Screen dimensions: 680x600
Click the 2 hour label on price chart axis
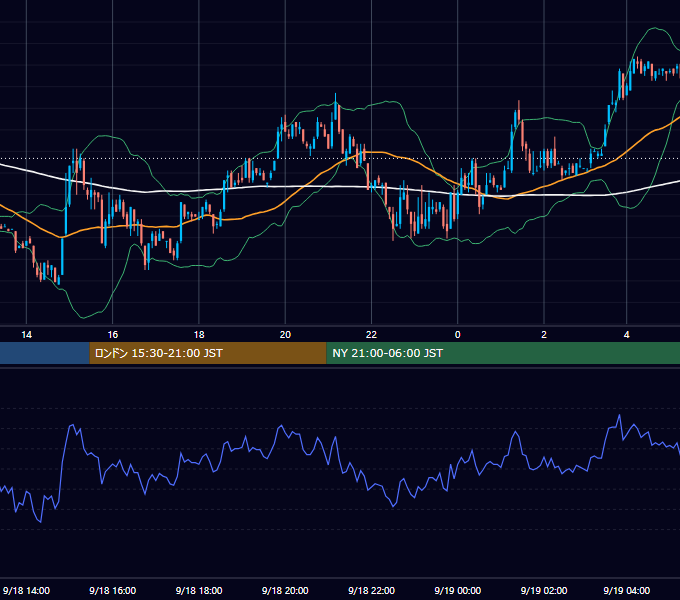544,335
